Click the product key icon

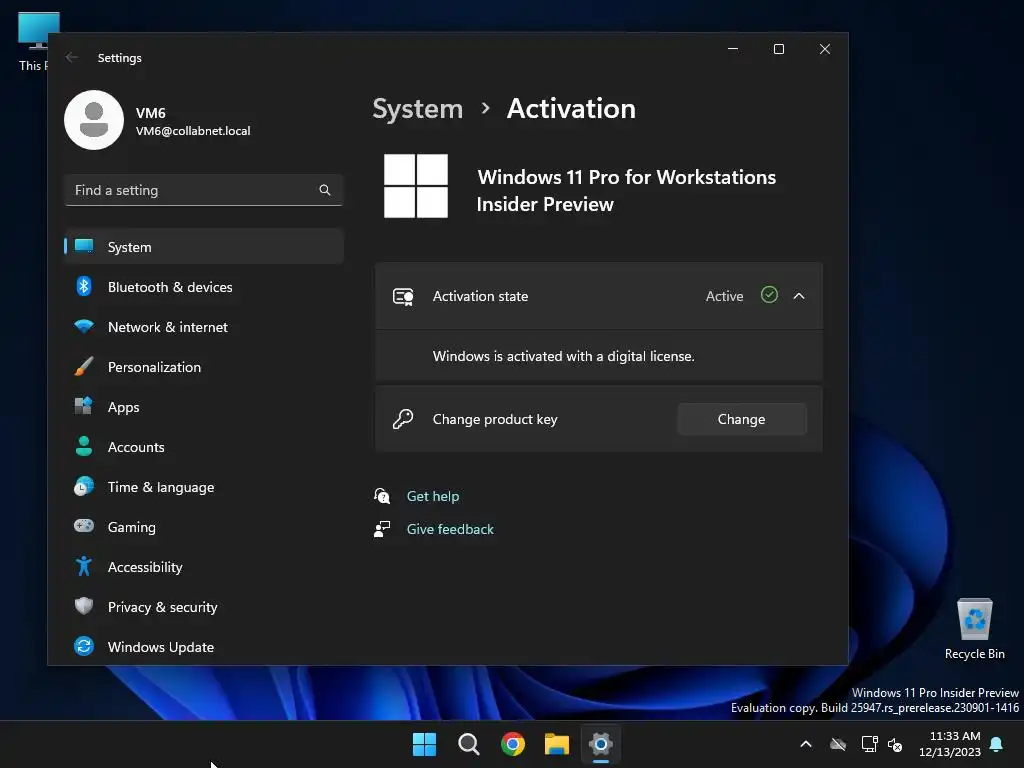point(403,419)
